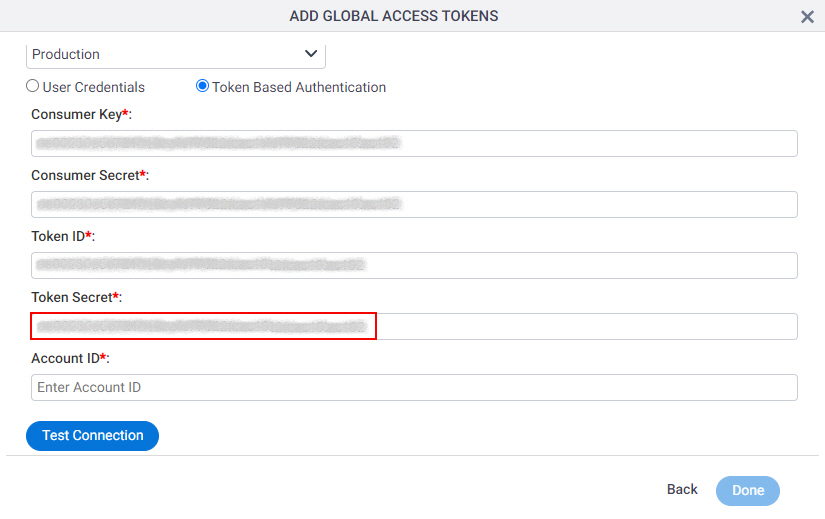Click the Test Connection button
The height and width of the screenshot is (519, 825).
click(x=93, y=436)
